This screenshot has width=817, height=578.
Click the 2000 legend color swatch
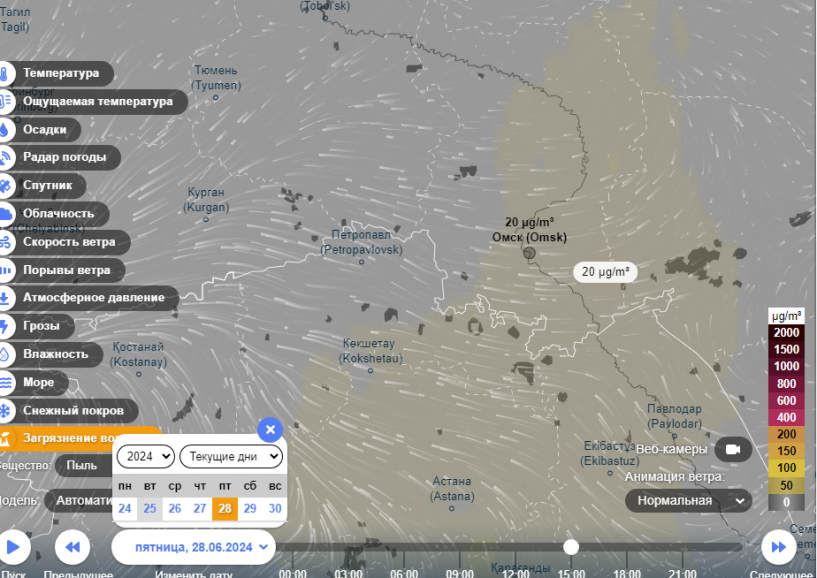click(786, 333)
